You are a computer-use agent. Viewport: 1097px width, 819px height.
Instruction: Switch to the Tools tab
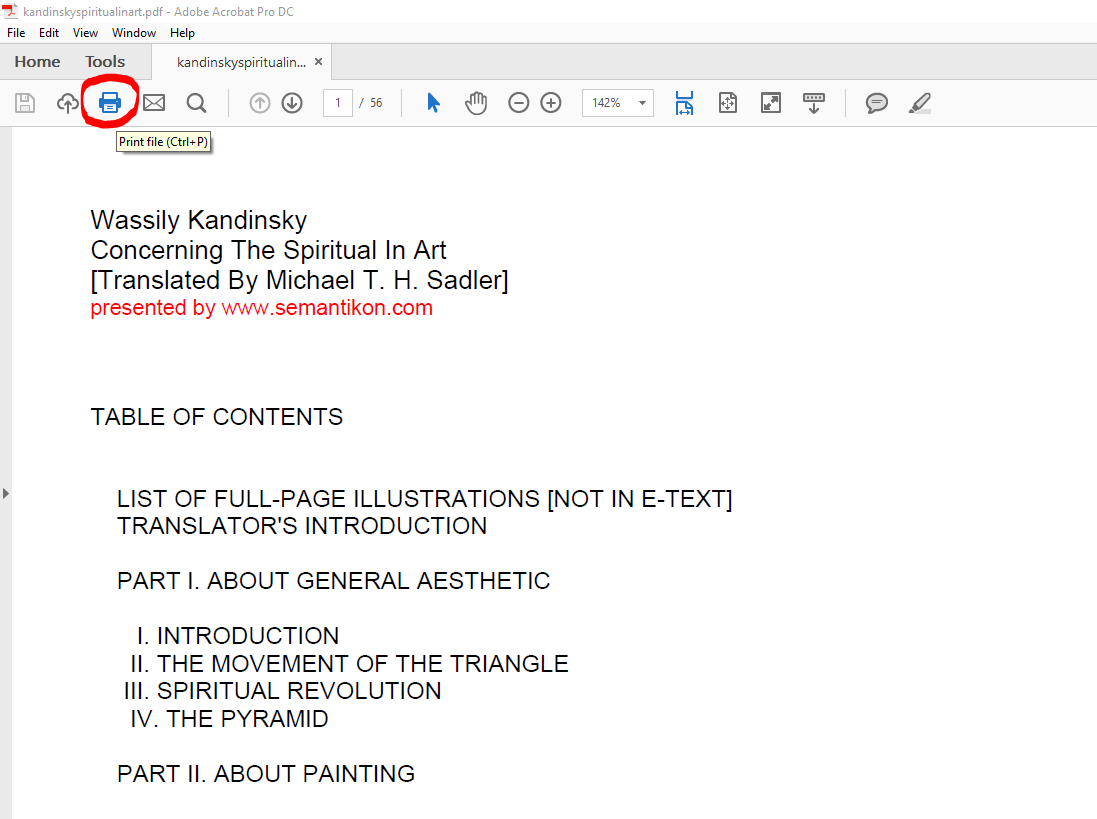(105, 62)
